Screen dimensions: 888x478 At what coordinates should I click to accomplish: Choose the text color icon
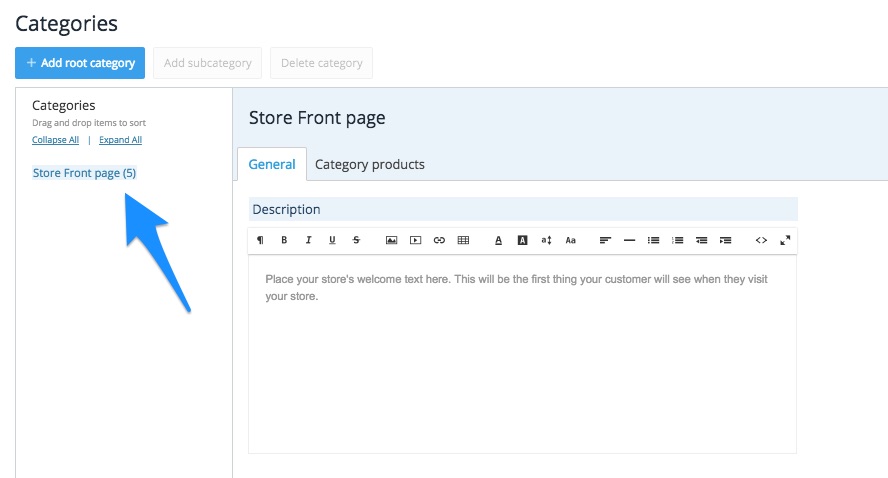(x=498, y=240)
